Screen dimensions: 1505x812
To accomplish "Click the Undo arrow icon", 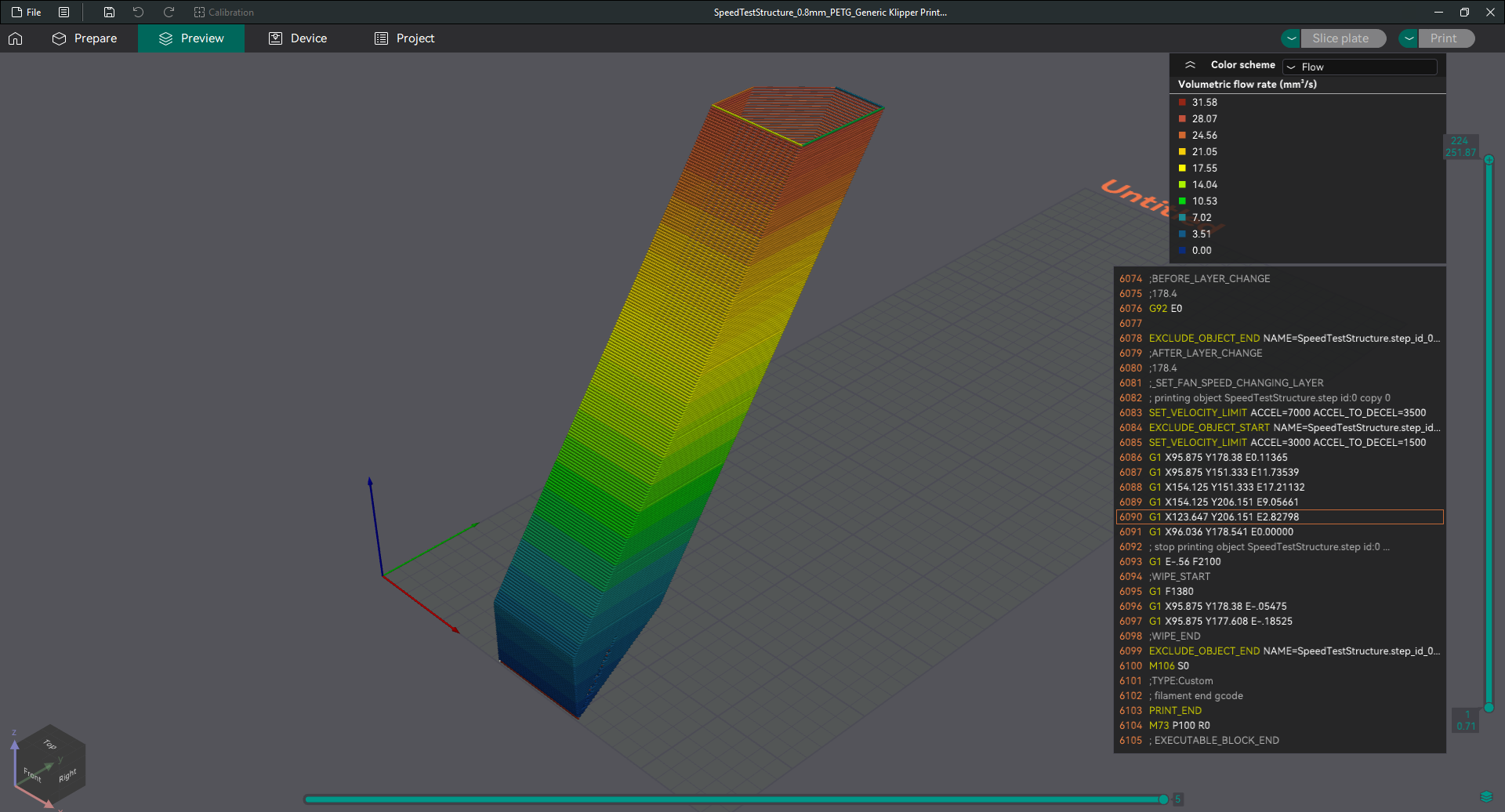I will coord(138,13).
